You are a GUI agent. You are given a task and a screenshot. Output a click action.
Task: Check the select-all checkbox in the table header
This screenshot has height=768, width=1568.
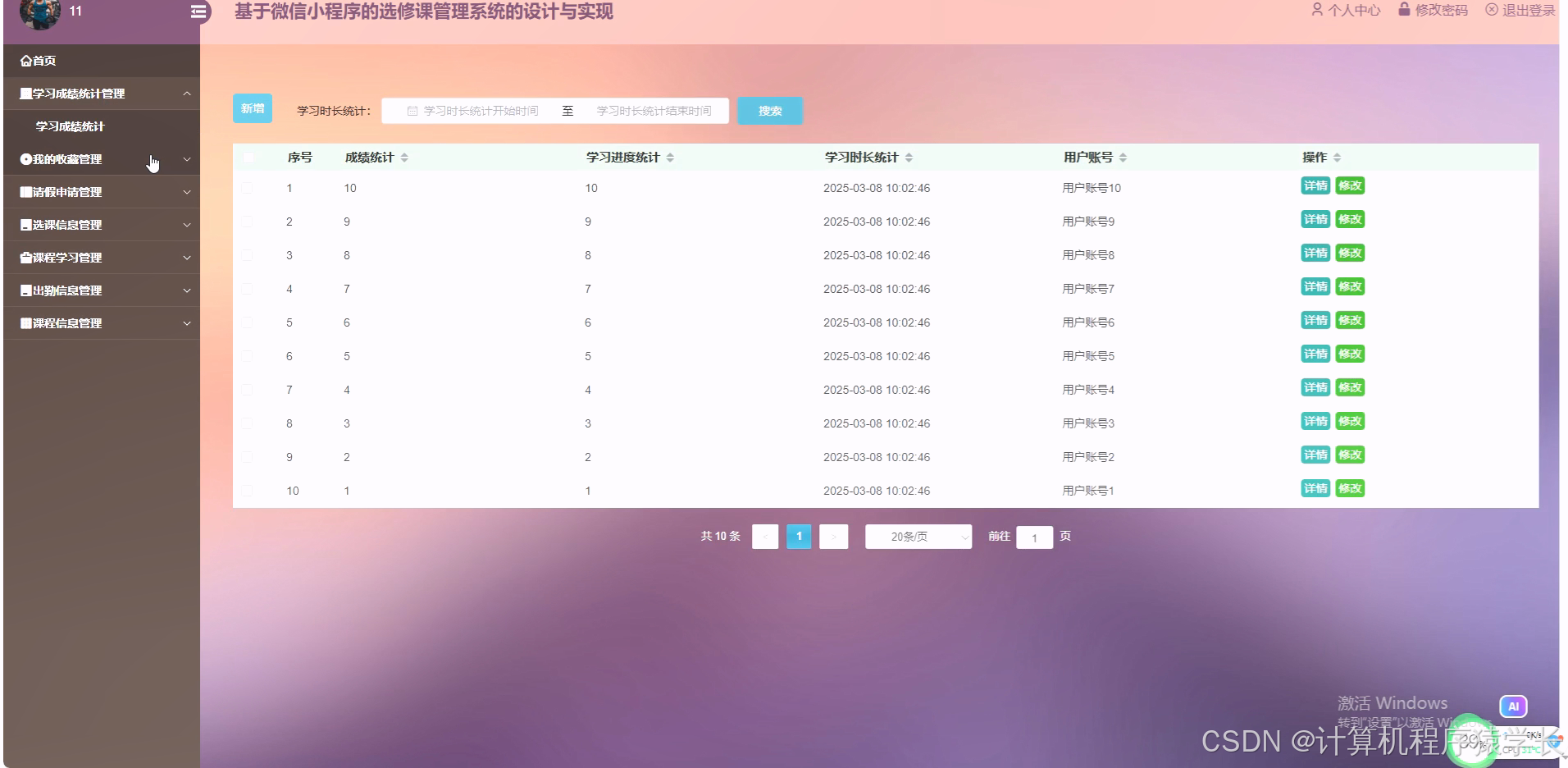click(x=249, y=157)
